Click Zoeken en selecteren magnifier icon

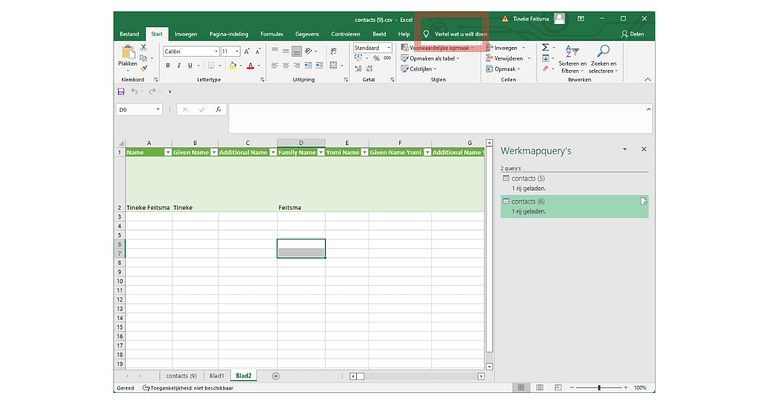click(602, 50)
